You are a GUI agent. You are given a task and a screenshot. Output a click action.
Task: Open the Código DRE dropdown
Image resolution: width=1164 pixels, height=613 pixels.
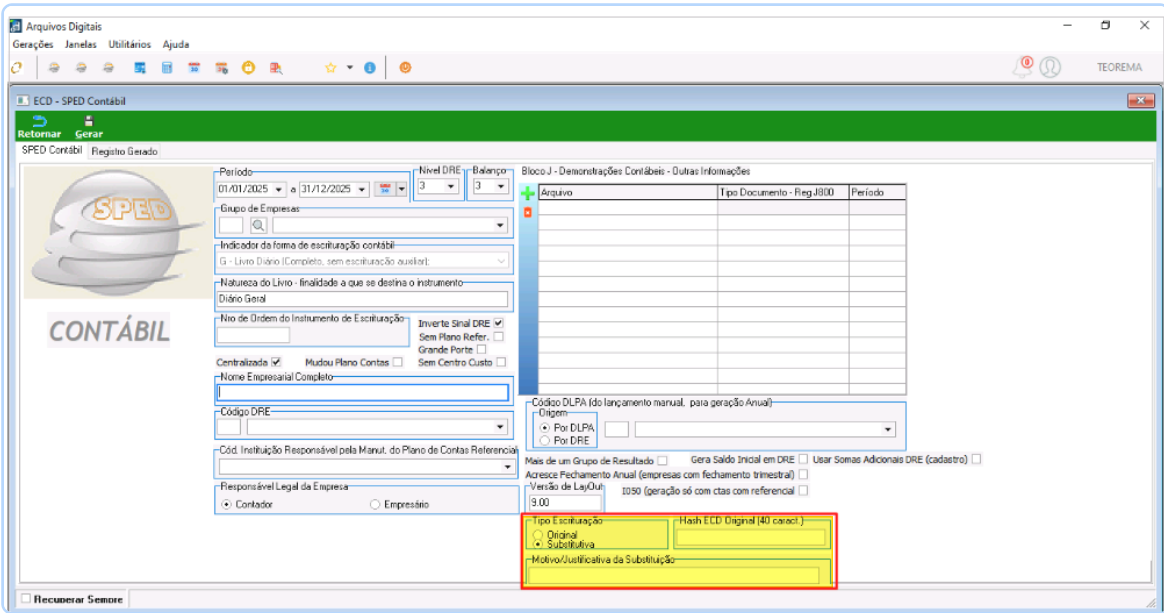(x=500, y=427)
